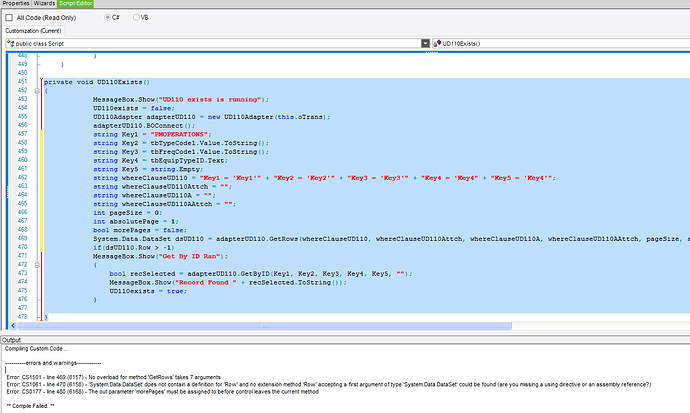Open the UD110Exists() method combo box
The height and width of the screenshot is (413, 690).
[561, 43]
